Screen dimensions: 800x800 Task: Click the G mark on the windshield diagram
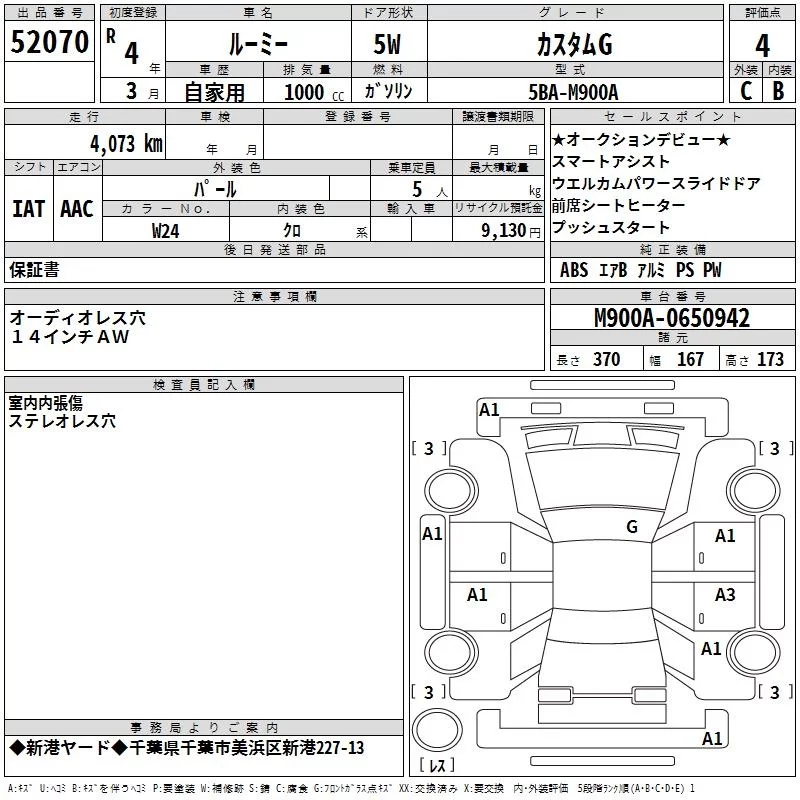(632, 526)
